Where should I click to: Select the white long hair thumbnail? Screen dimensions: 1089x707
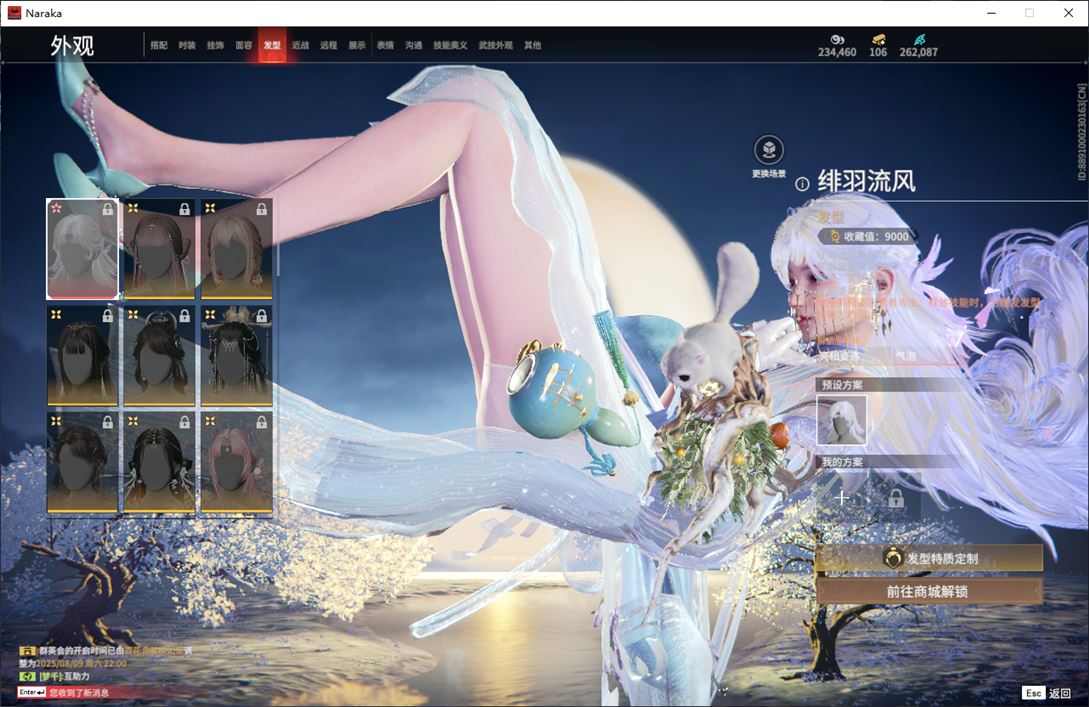pyautogui.click(x=82, y=249)
